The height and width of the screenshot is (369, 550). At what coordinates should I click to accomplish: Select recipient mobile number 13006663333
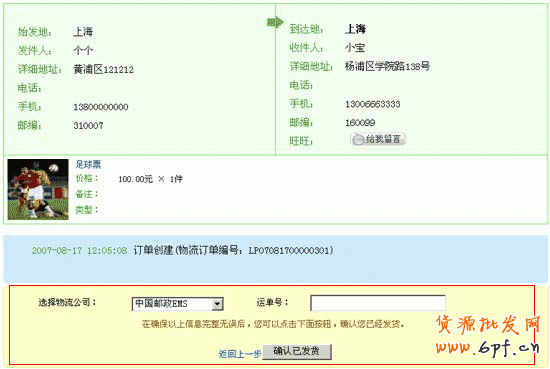[373, 104]
